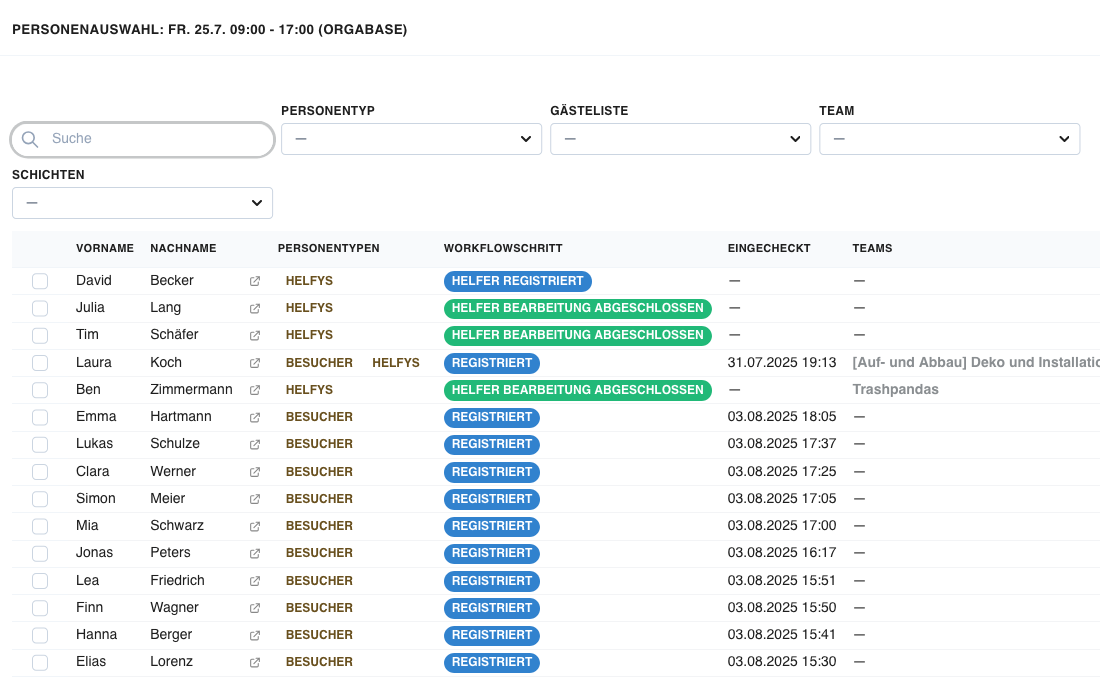Click Julia Lang's Helfer Bearbeitung Abgeschlossen badge
The height and width of the screenshot is (680, 1100).
coord(577,308)
